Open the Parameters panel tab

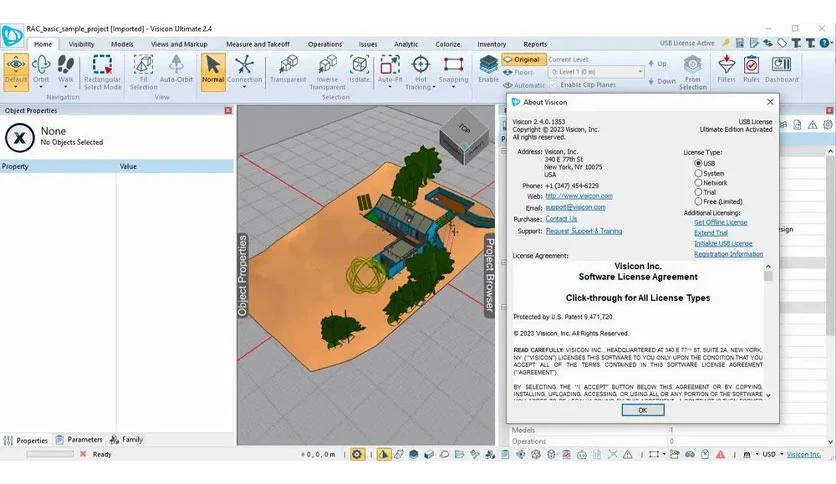tap(79, 440)
